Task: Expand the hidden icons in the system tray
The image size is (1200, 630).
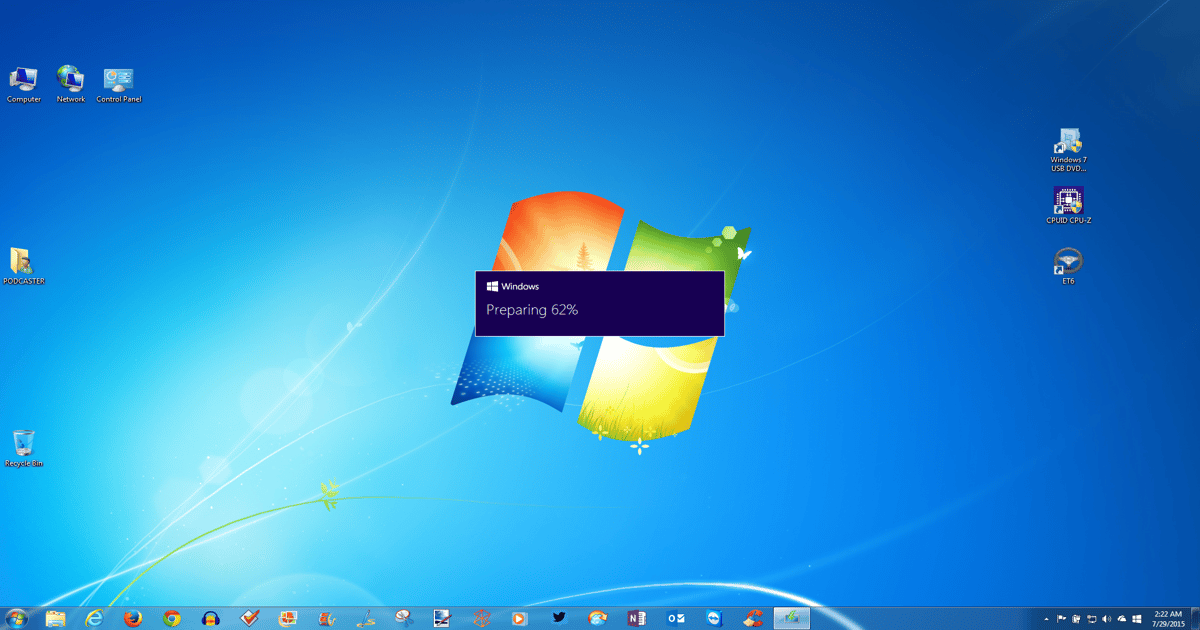Action: [x=1047, y=617]
